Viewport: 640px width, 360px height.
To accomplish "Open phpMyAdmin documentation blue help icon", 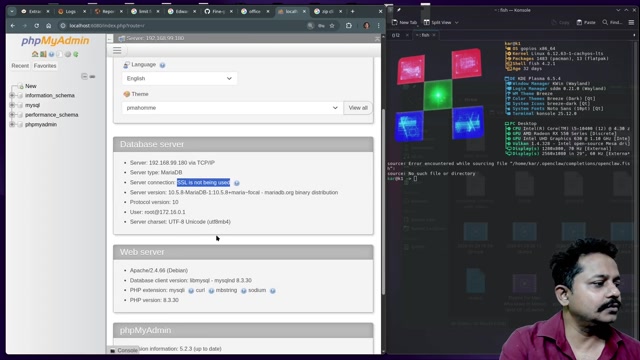I will [51, 54].
